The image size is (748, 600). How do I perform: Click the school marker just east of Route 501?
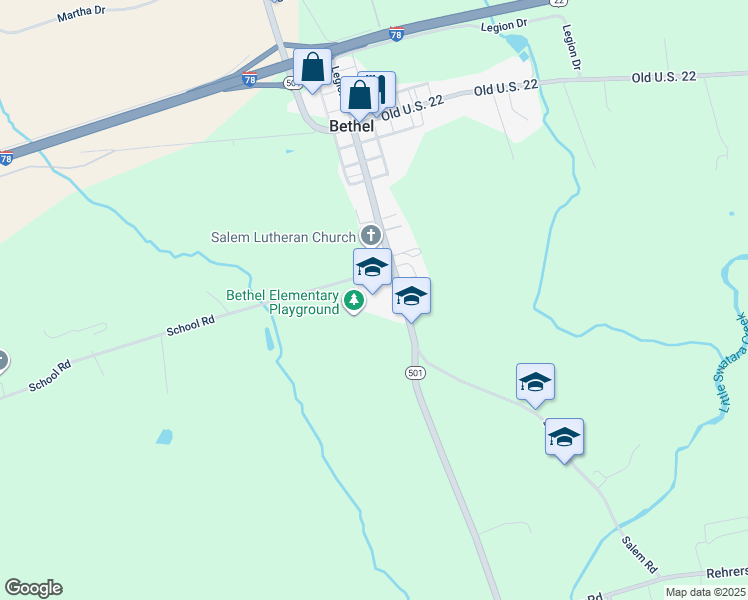click(x=535, y=384)
